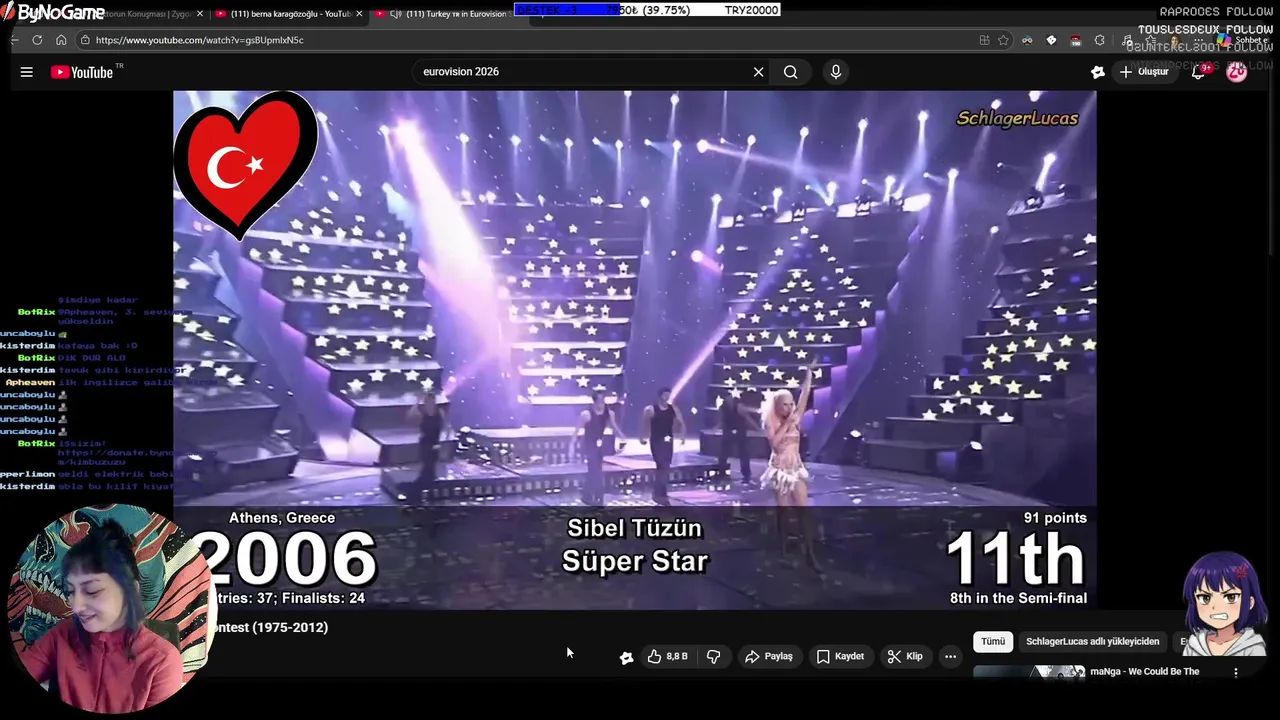This screenshot has height=720, width=1280.
Task: Click the SchlagerLucas watermark on the video
Action: point(1017,119)
